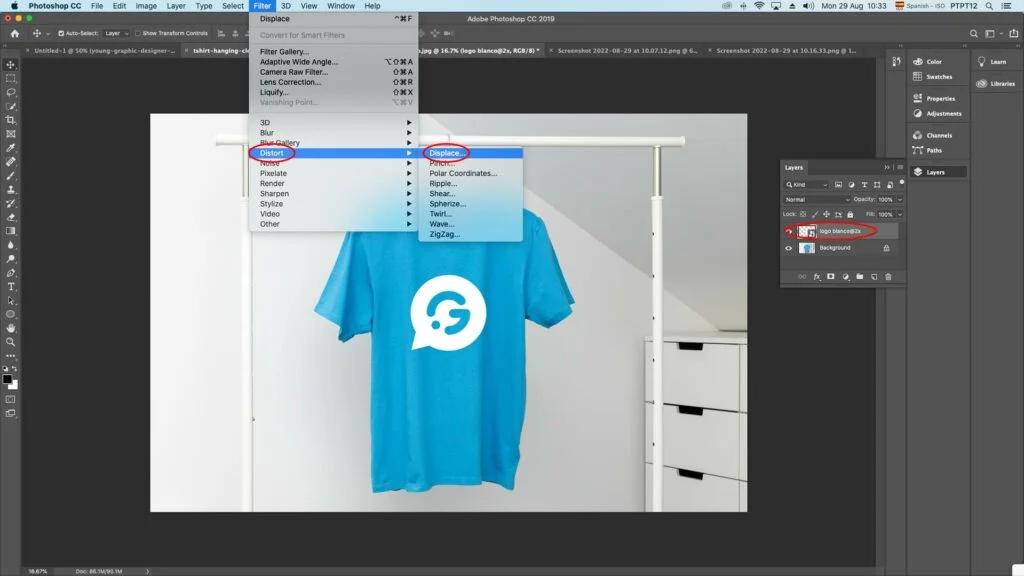Open layer styles with the fx icon
Image resolution: width=1024 pixels, height=576 pixels.
(x=816, y=277)
